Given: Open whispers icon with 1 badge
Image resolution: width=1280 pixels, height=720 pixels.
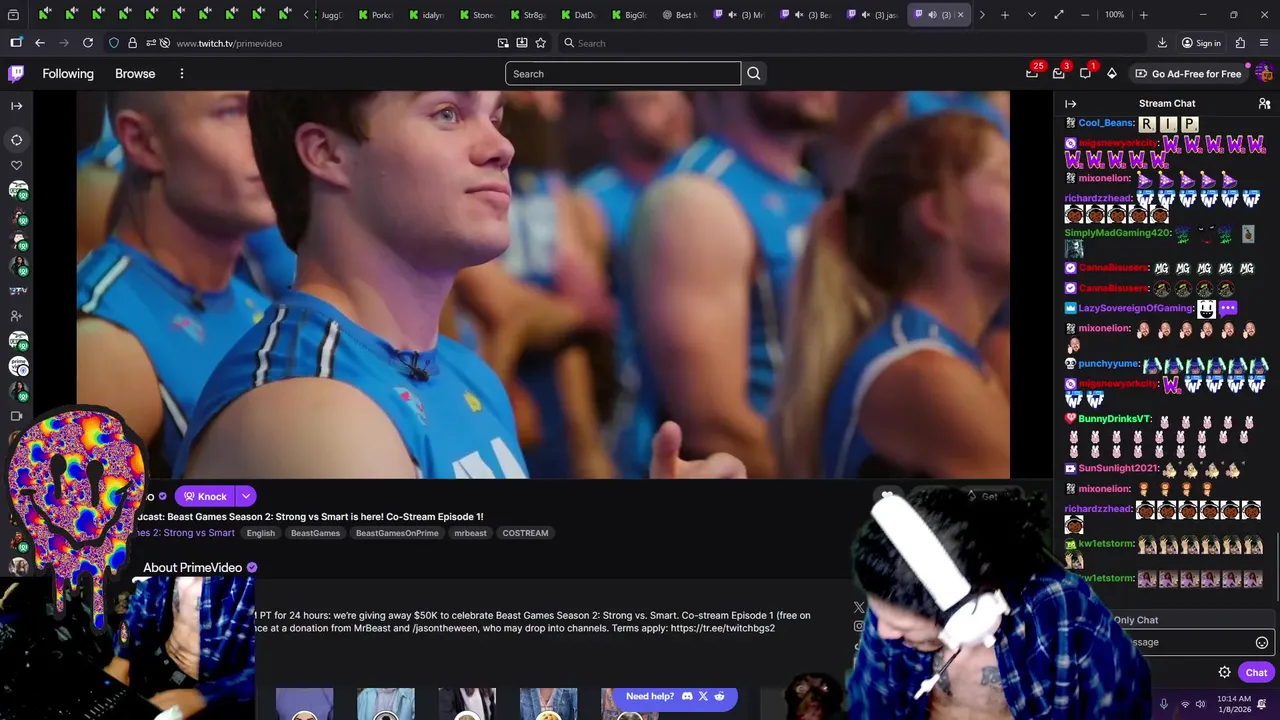Looking at the screenshot, I should click(x=1085, y=73).
